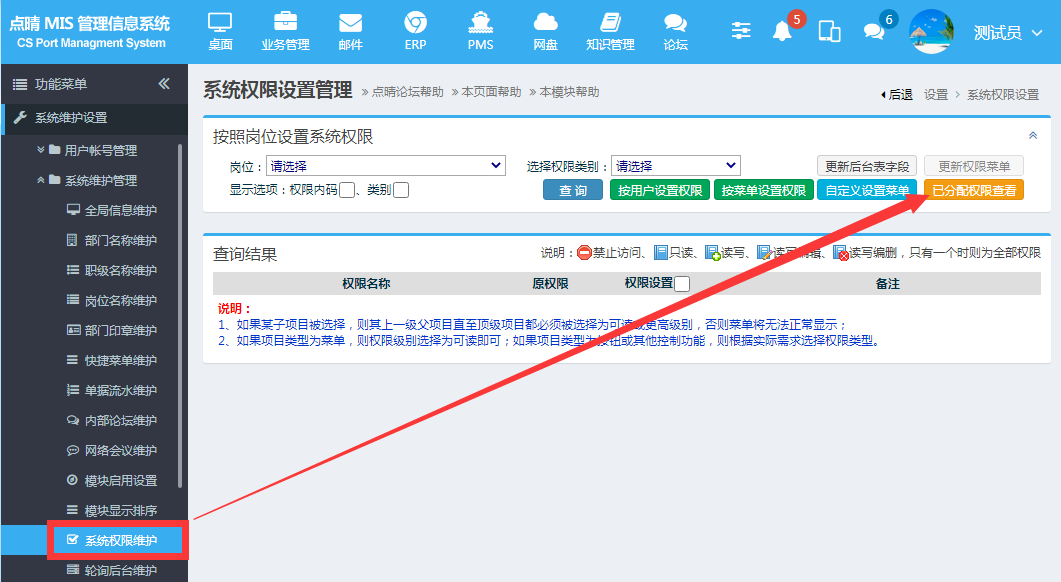Click the sidebar vertical scrollbar
The image size is (1061, 582).
pyautogui.click(x=180, y=315)
